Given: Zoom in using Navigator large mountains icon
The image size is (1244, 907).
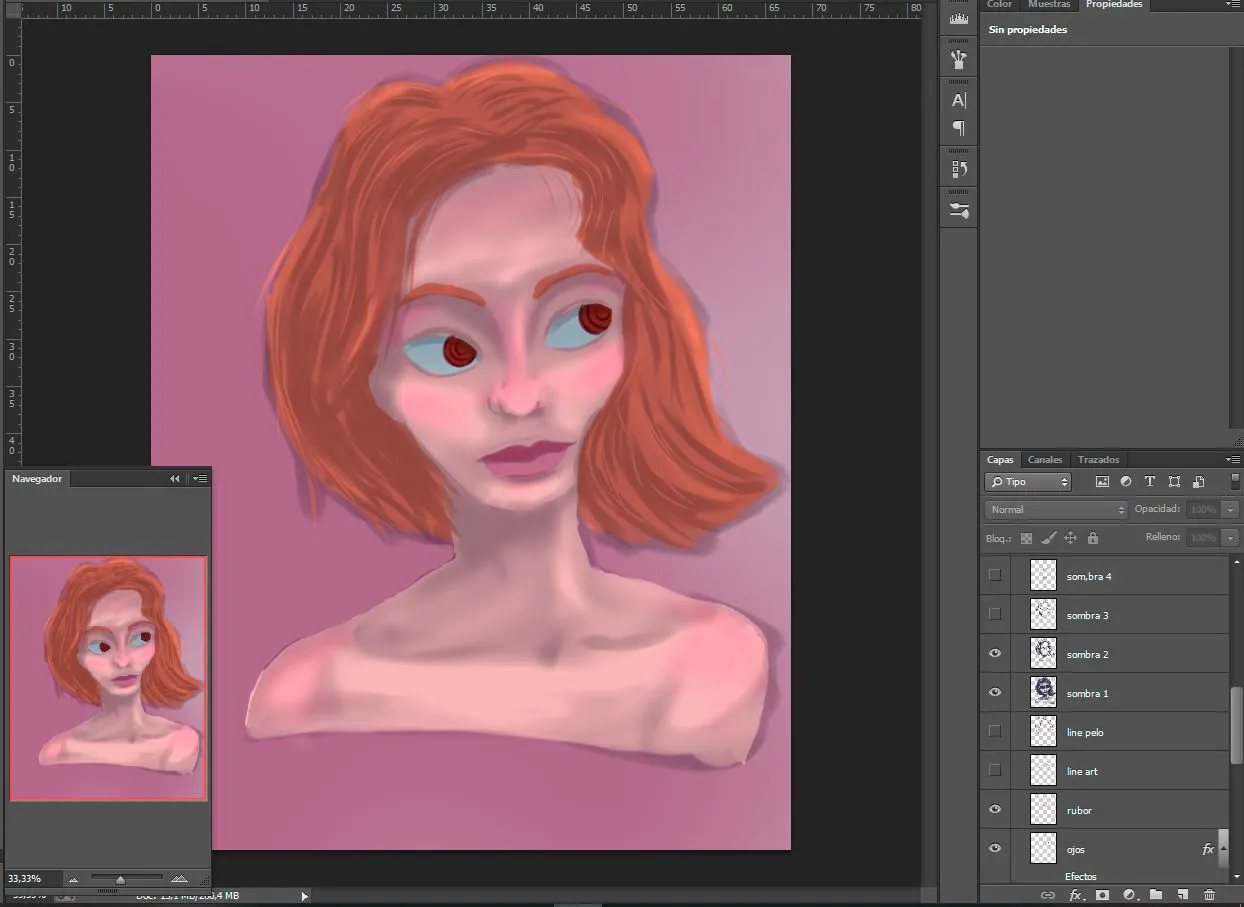Looking at the screenshot, I should point(179,879).
